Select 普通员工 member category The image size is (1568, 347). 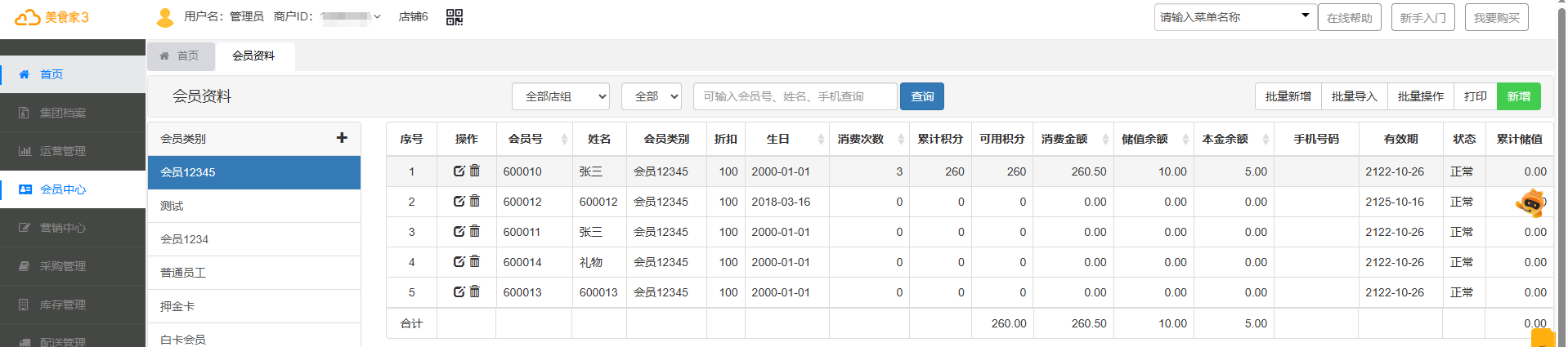(x=183, y=273)
